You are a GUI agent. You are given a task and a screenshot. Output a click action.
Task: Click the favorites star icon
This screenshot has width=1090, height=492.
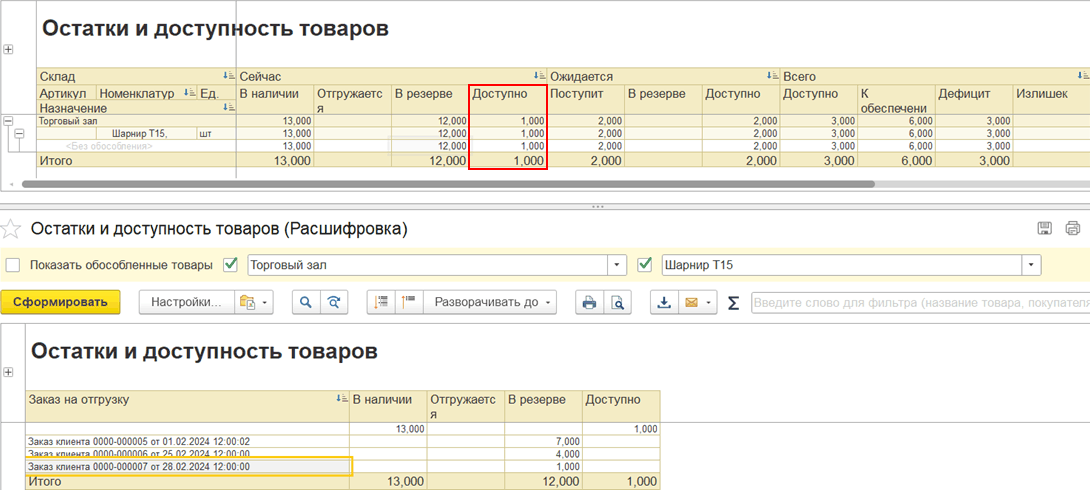point(11,229)
